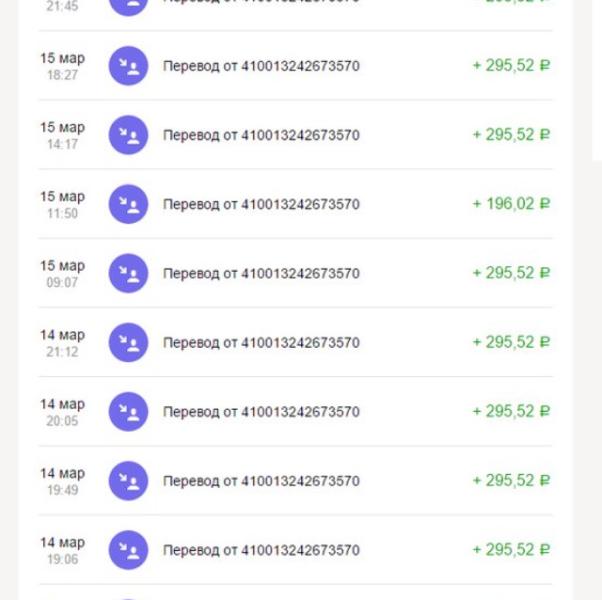Select the incoming transfer icon at 14:17
This screenshot has height=600, width=602.
tap(128, 135)
